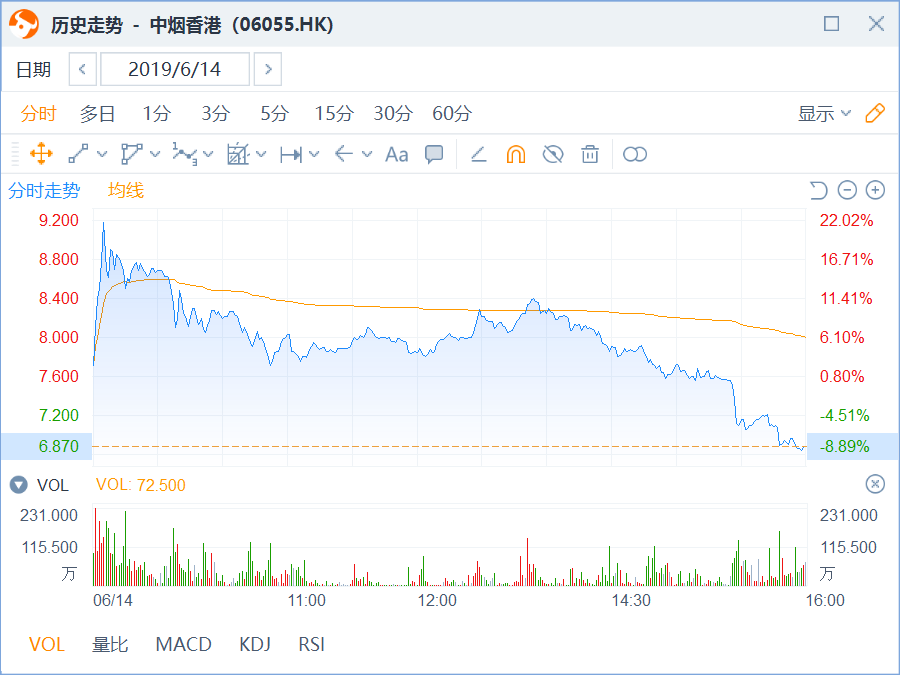The height and width of the screenshot is (675, 900).
Task: Select the move/pan crosshair tool
Action: pyautogui.click(x=41, y=154)
